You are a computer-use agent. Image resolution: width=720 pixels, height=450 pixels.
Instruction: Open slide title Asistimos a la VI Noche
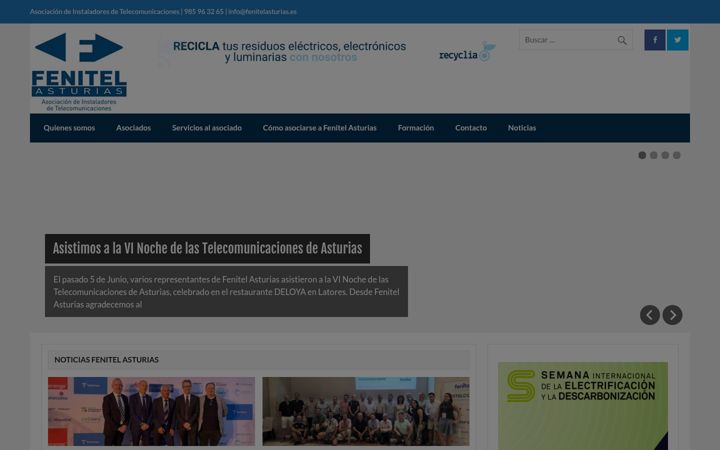click(x=208, y=248)
